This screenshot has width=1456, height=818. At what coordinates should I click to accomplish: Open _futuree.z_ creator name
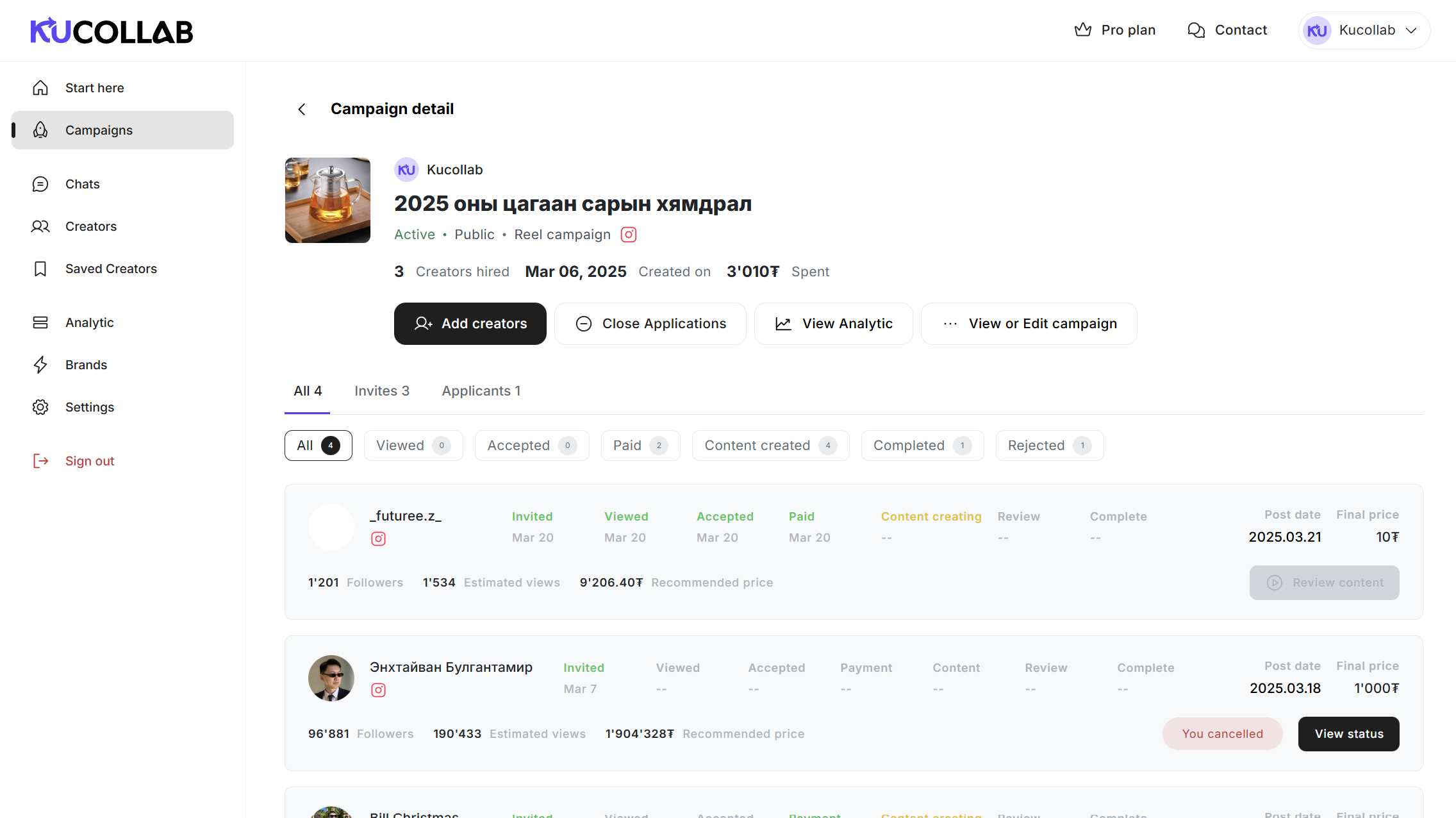[x=406, y=516]
